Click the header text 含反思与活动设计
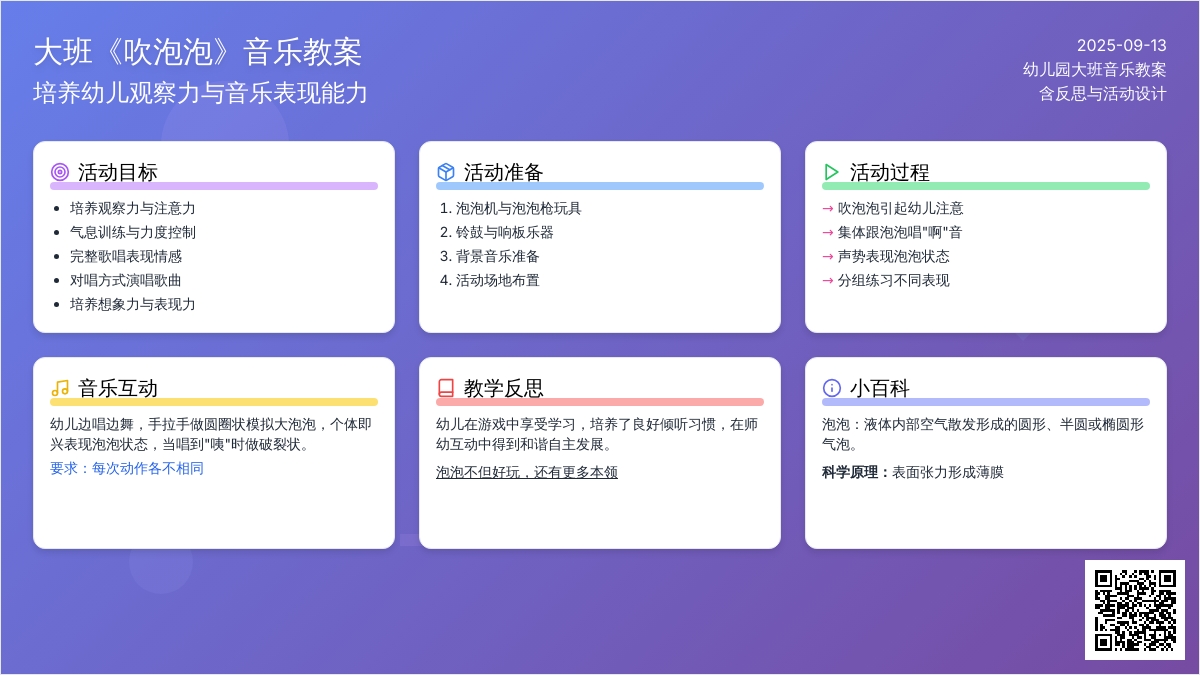 (x=1102, y=94)
